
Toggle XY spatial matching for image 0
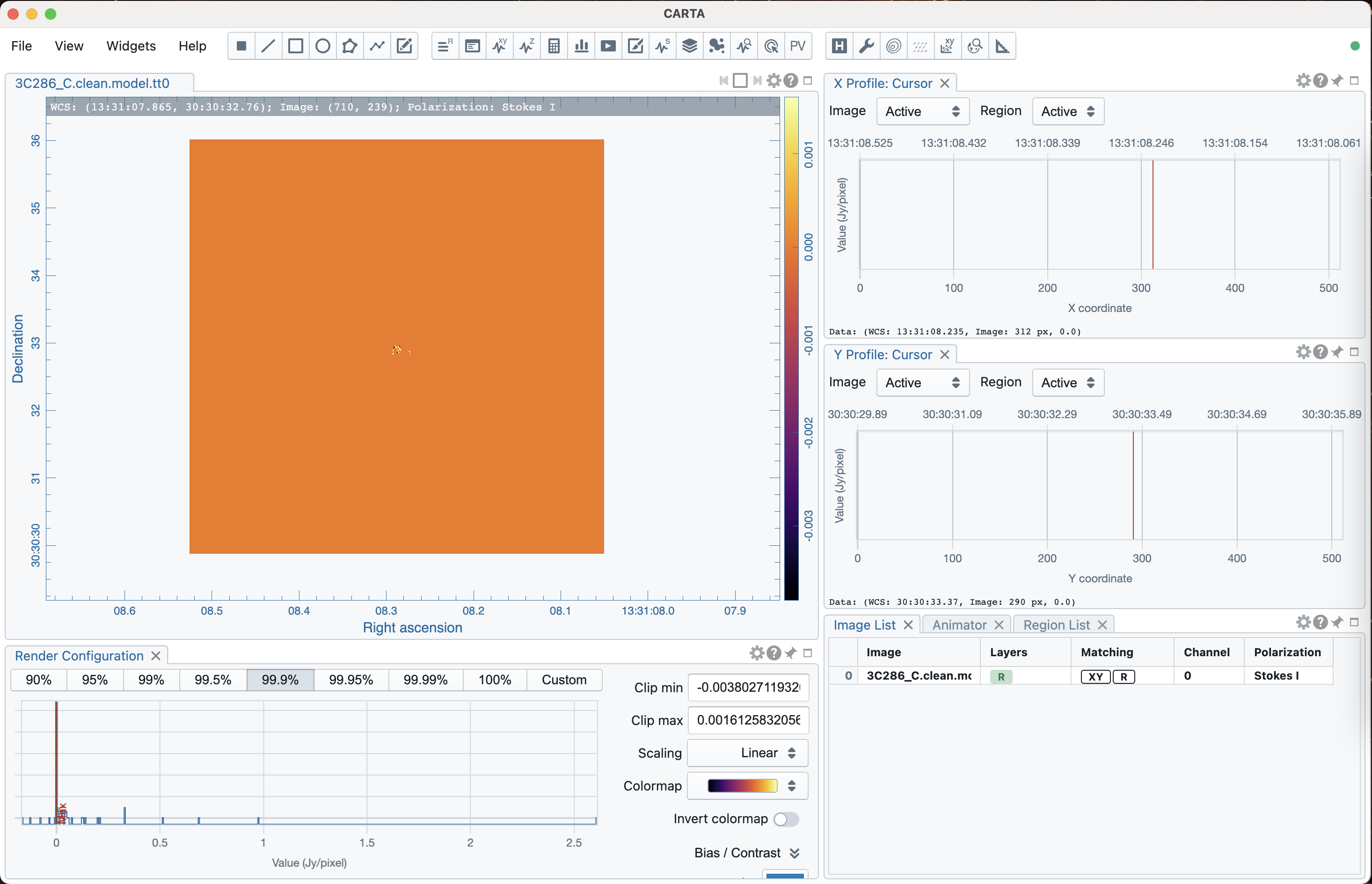(1096, 677)
